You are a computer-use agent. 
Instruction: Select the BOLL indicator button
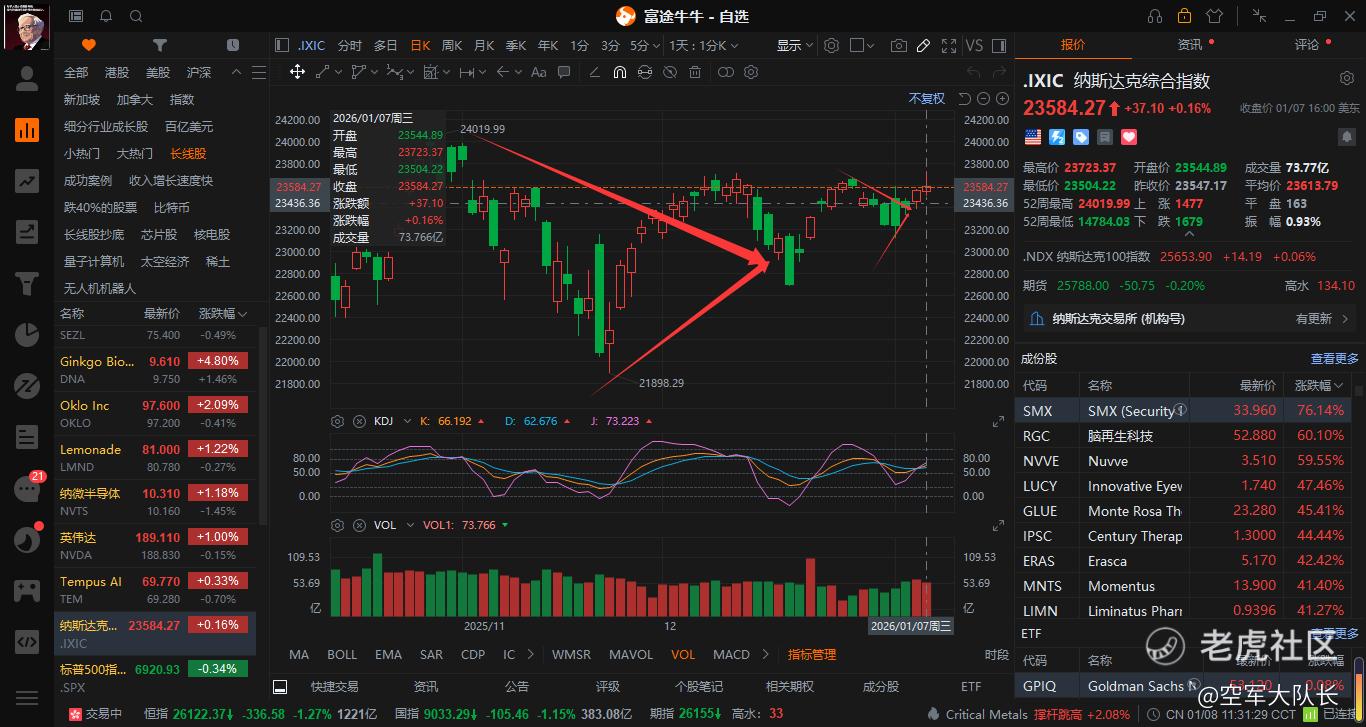click(342, 655)
